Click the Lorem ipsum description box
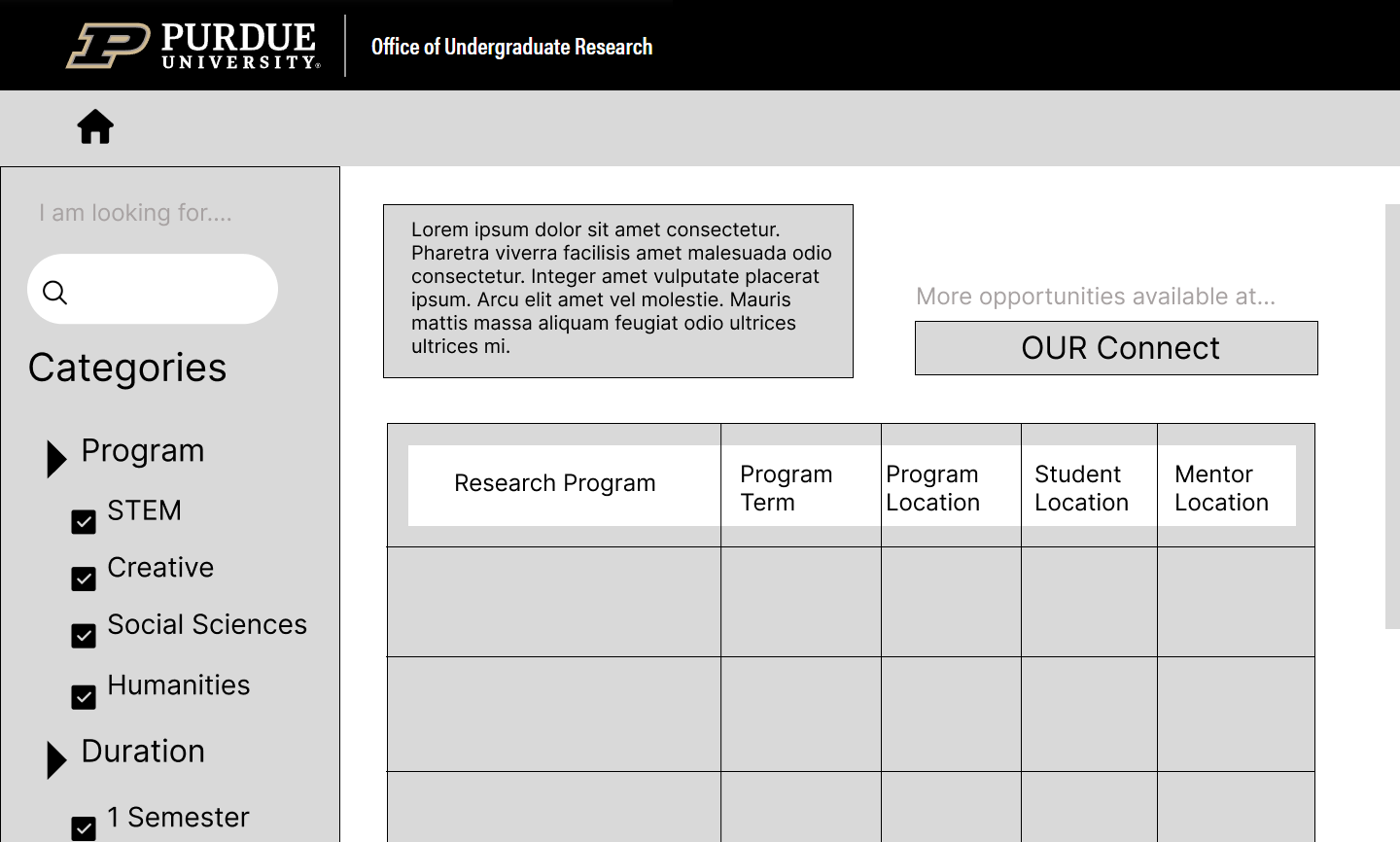 tap(618, 290)
